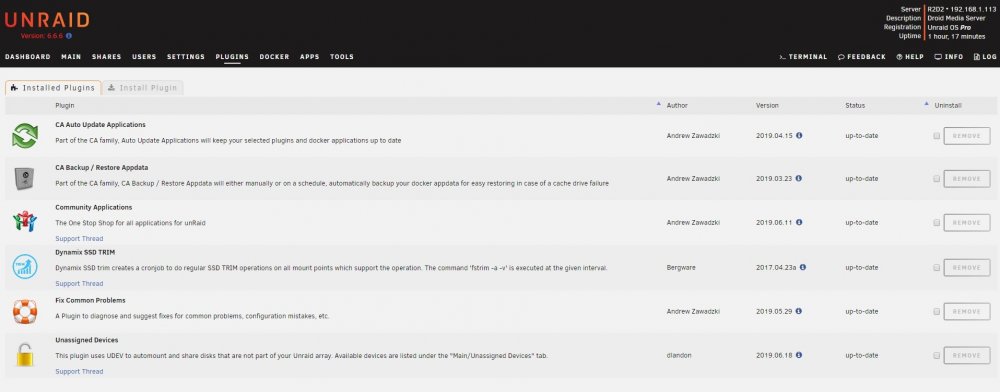This screenshot has width=1000, height=392.
Task: Click the info icon beside Unraid version 6.6.6
Action: coord(69,36)
